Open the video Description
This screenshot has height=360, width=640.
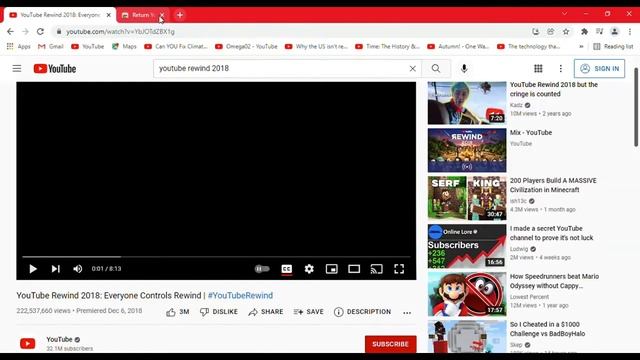[362, 312]
